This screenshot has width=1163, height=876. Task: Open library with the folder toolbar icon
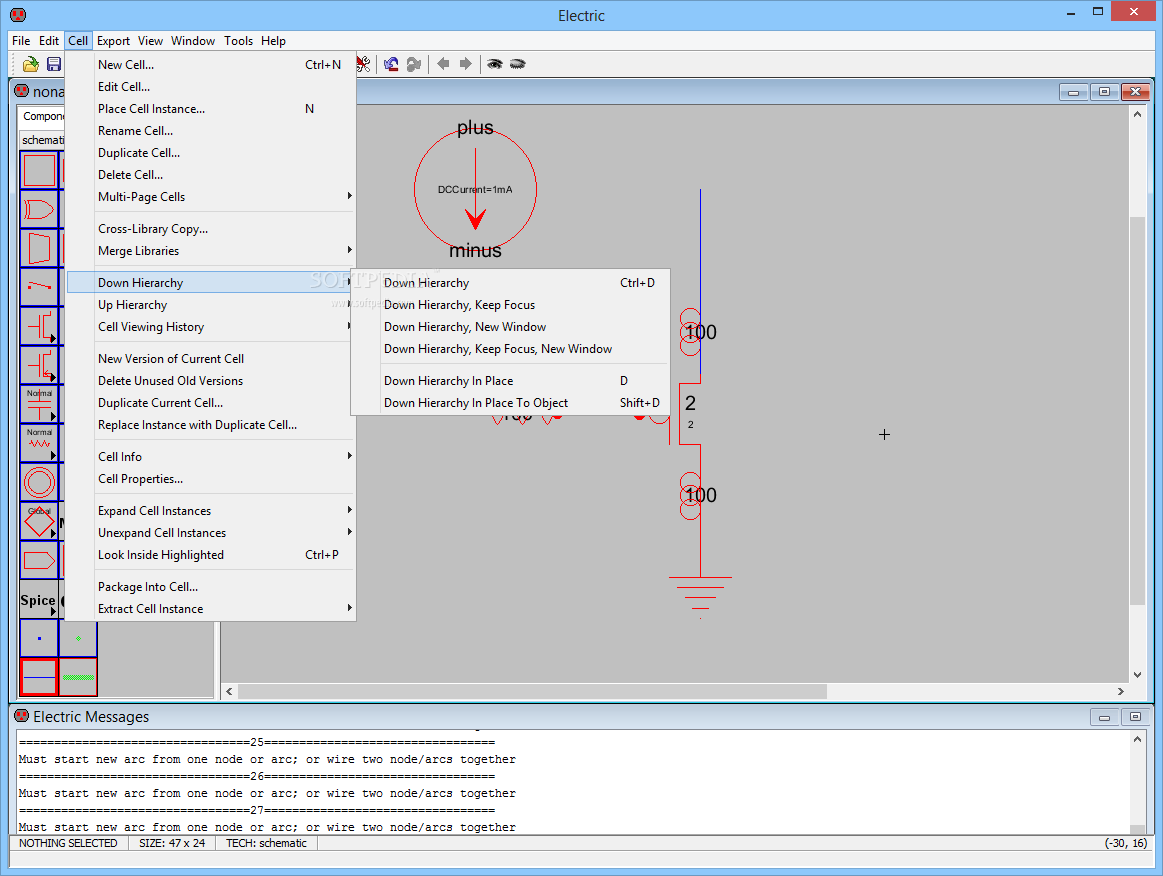30,65
